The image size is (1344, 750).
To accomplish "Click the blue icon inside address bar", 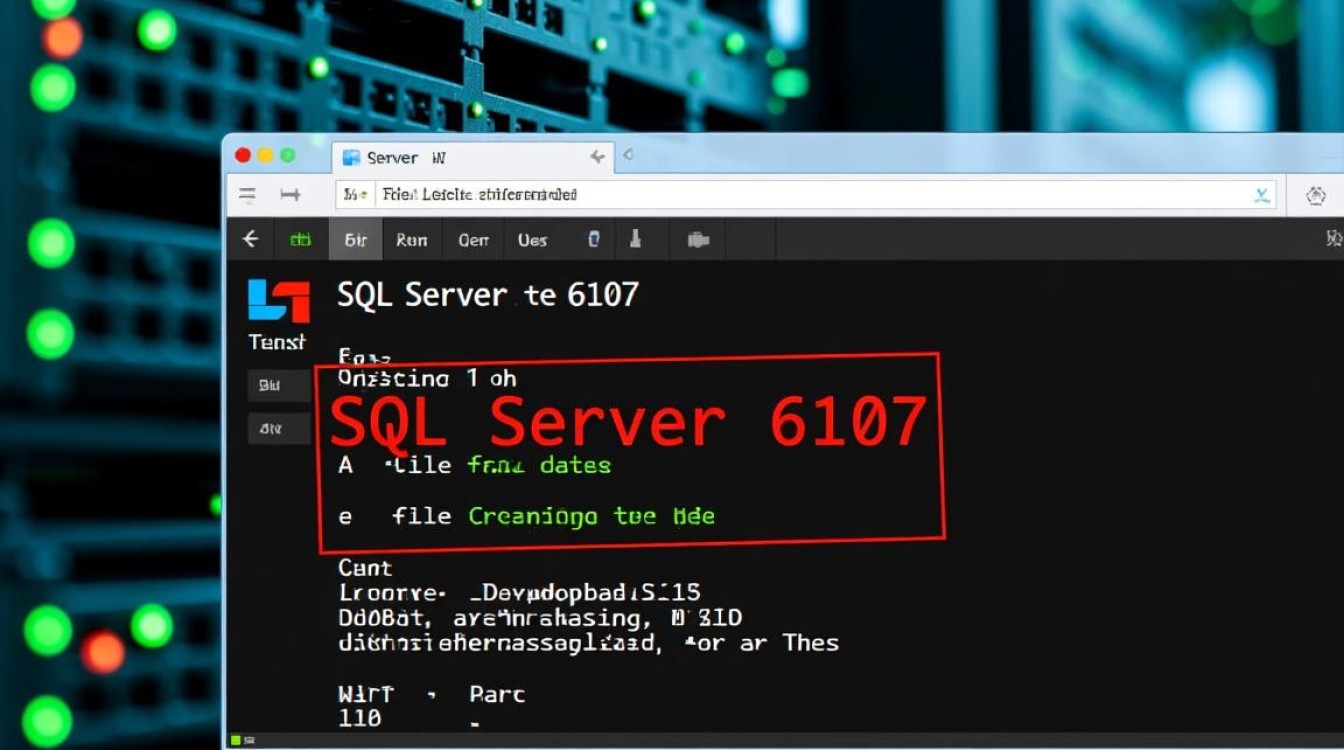I will (1264, 195).
